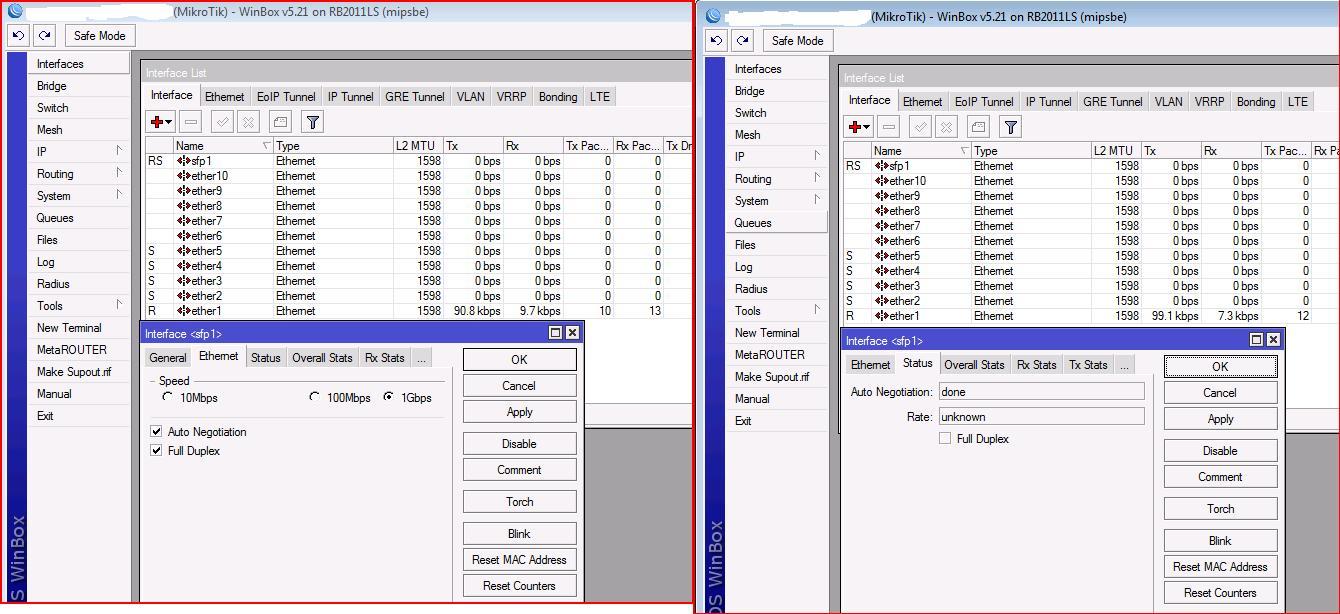Image resolution: width=1340 pixels, height=614 pixels.
Task: Click Enable checkmark icon in left Interface List
Action: (222, 122)
